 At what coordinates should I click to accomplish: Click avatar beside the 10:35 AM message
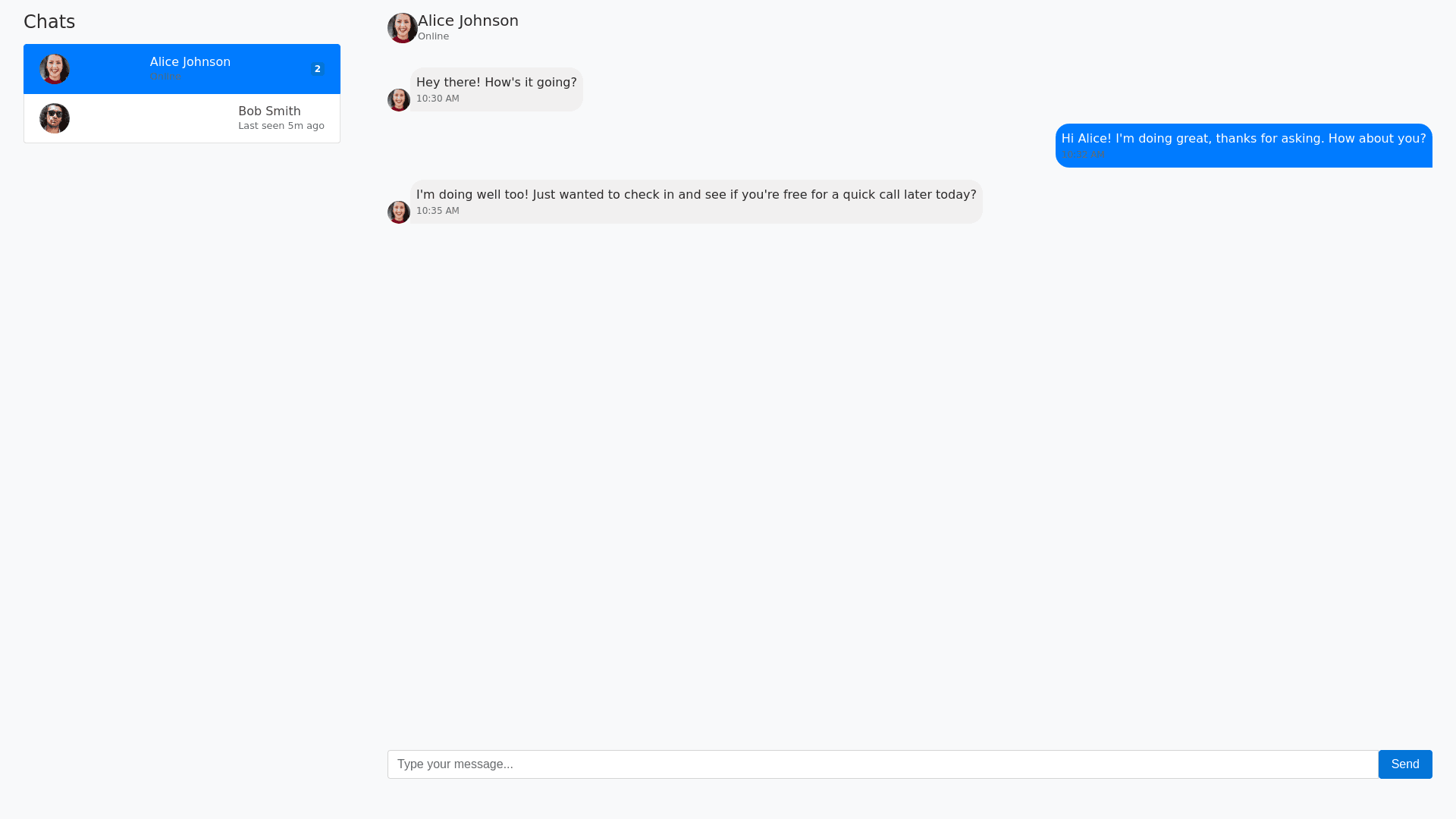point(399,212)
